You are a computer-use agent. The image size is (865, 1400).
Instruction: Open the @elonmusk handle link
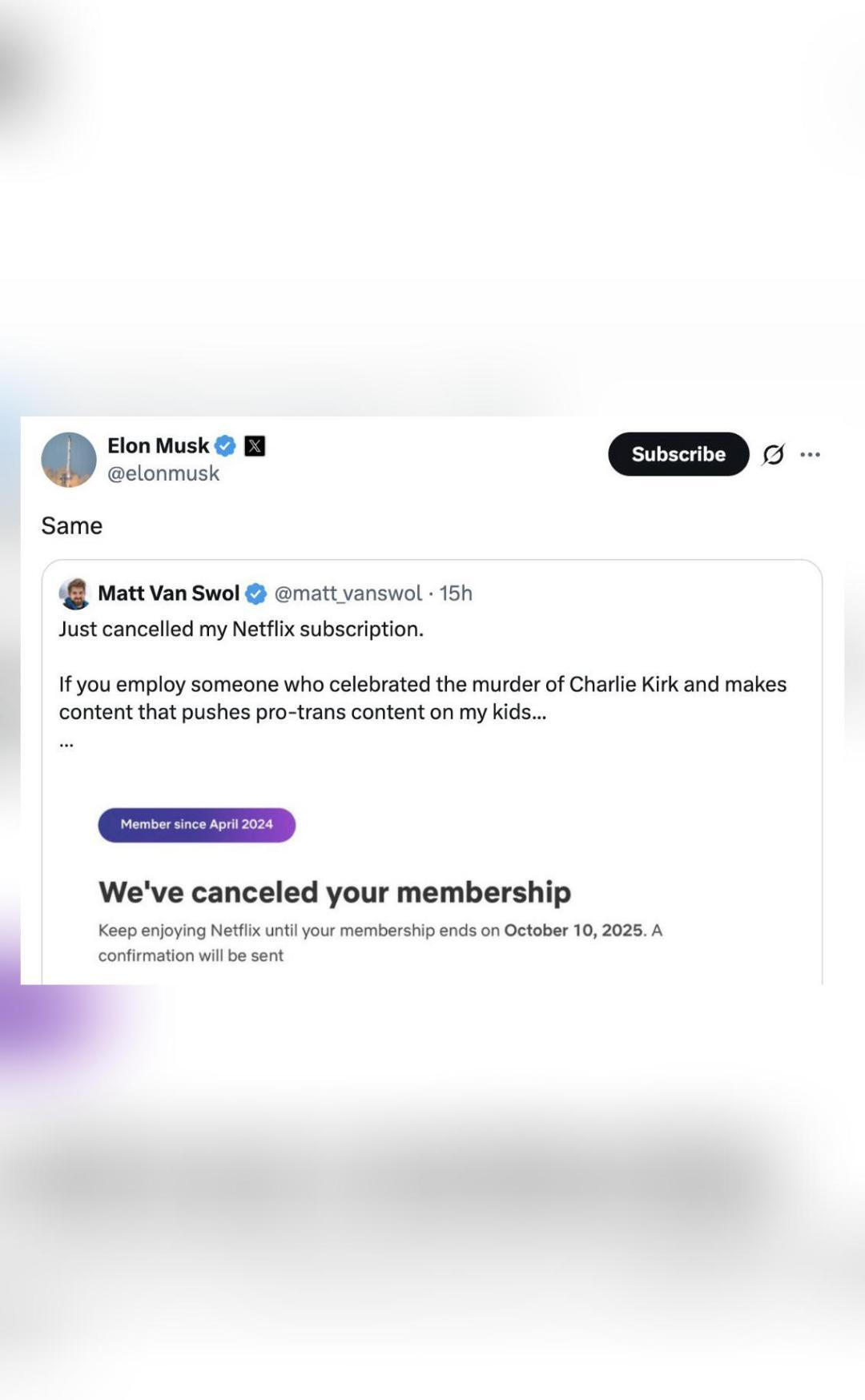click(163, 473)
